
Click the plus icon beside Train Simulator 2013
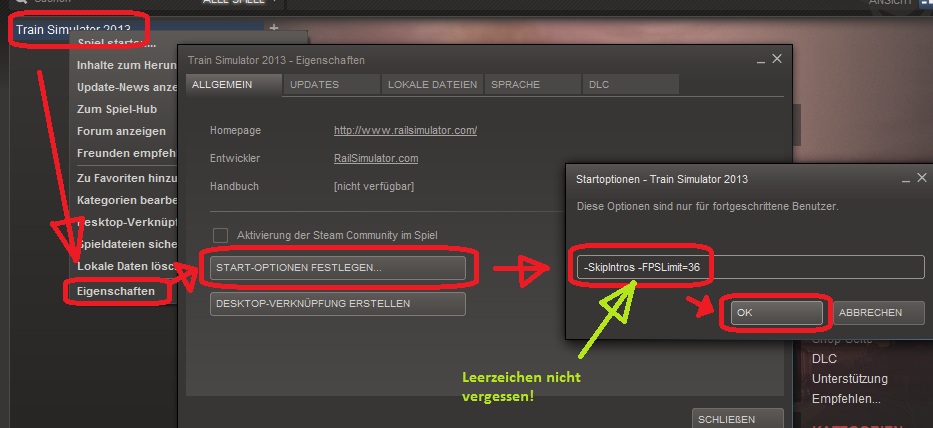273,28
